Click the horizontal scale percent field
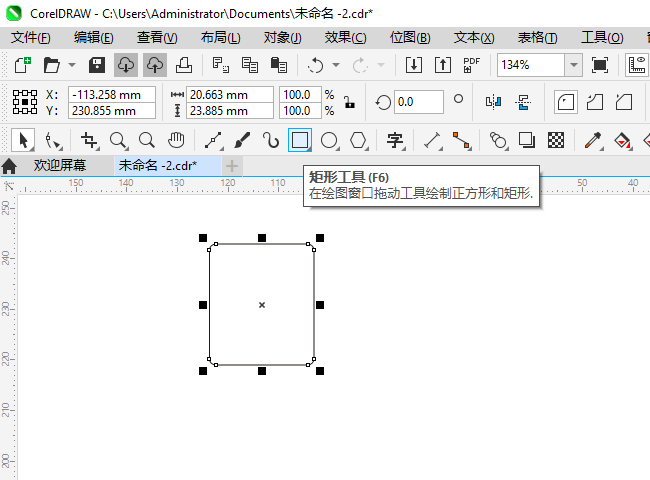Screen dimensions: 650x480 tap(300, 95)
